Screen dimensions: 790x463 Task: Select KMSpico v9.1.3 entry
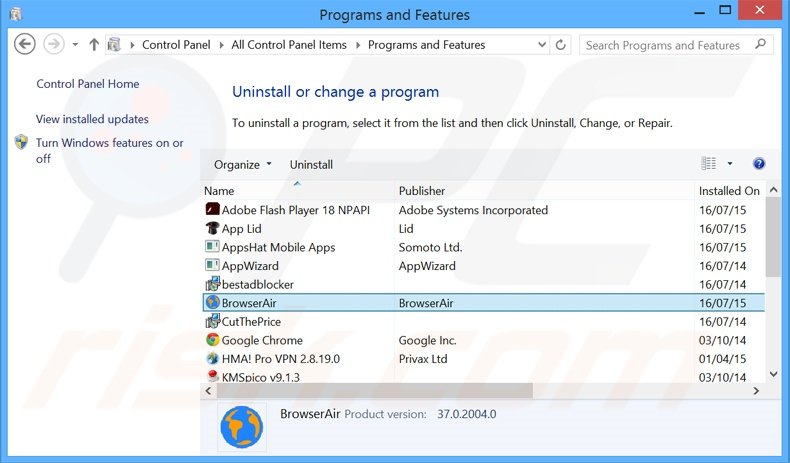(x=260, y=377)
